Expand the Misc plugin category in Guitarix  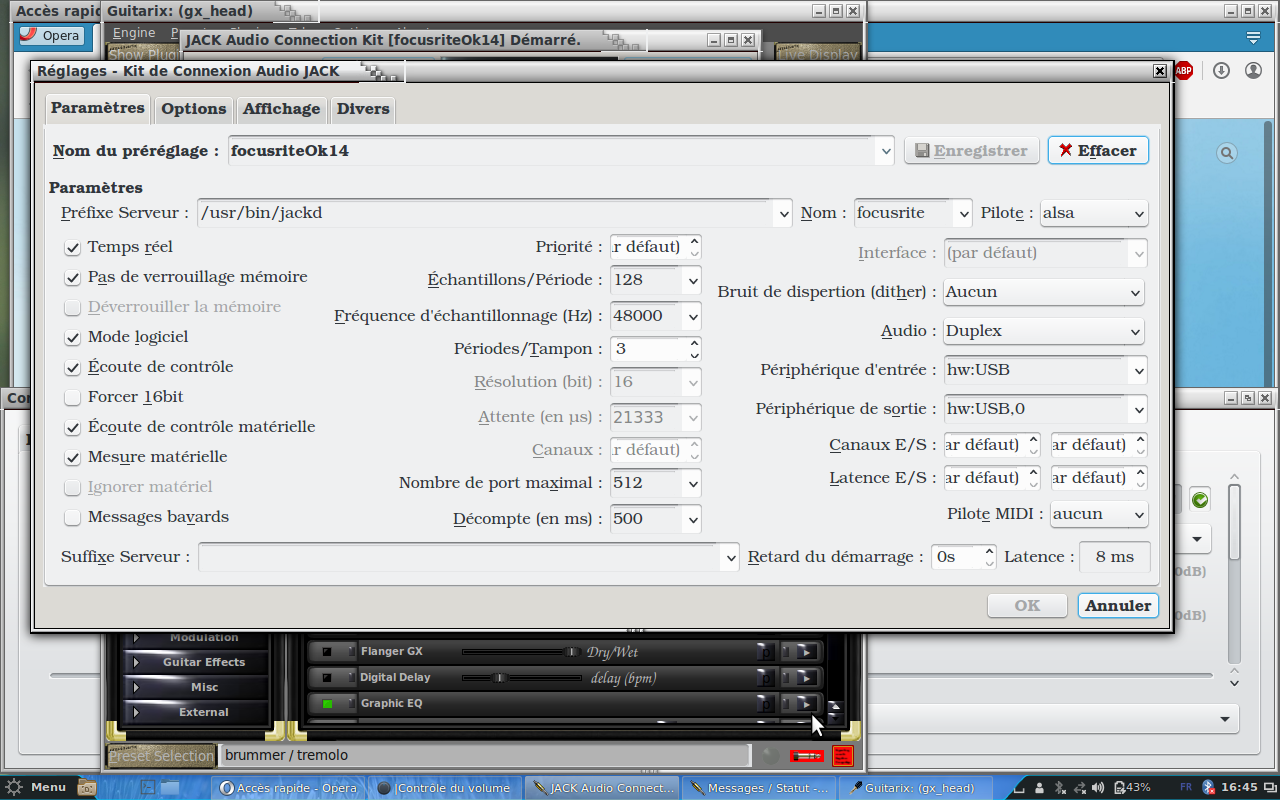click(196, 687)
